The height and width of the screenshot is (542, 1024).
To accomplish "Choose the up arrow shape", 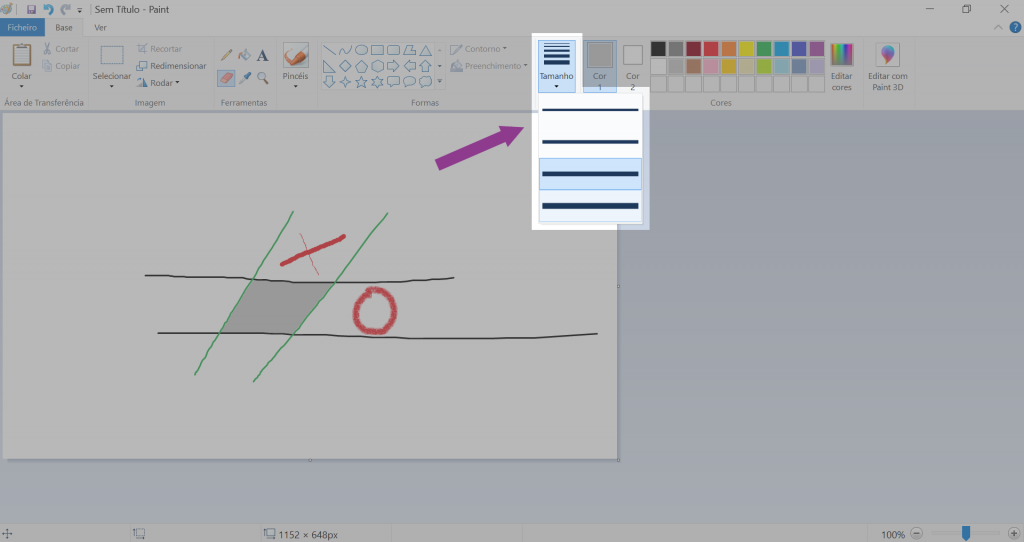I will (425, 66).
